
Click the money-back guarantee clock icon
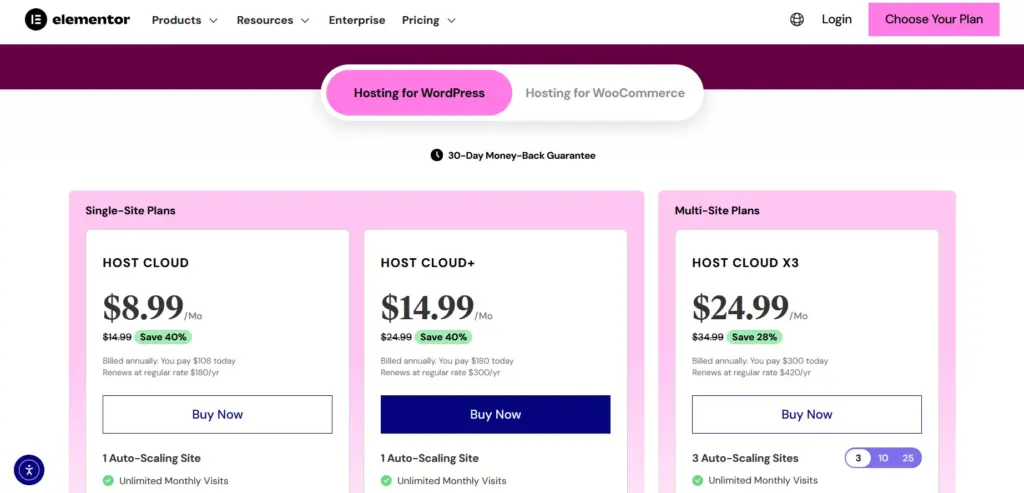point(436,155)
